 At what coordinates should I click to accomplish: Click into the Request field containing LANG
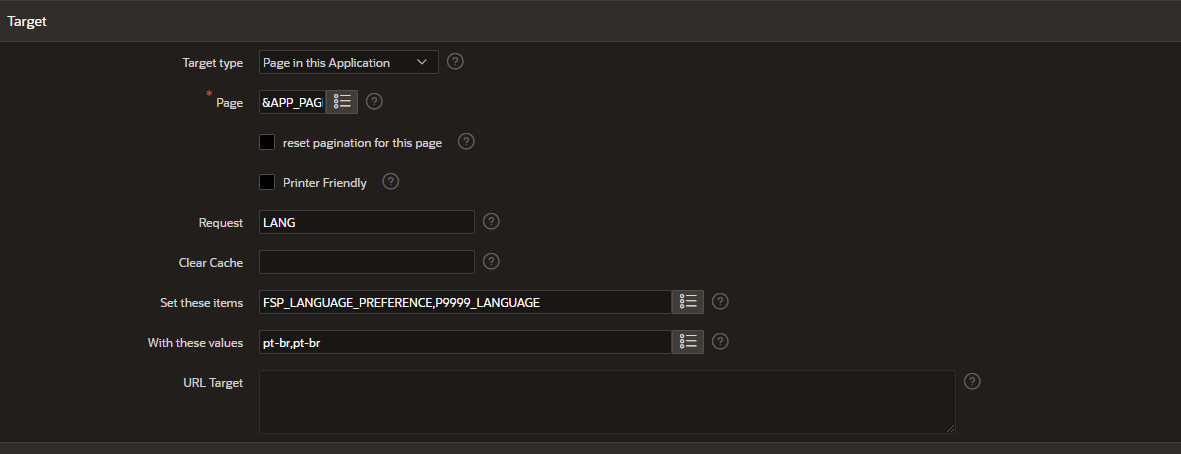pos(367,222)
